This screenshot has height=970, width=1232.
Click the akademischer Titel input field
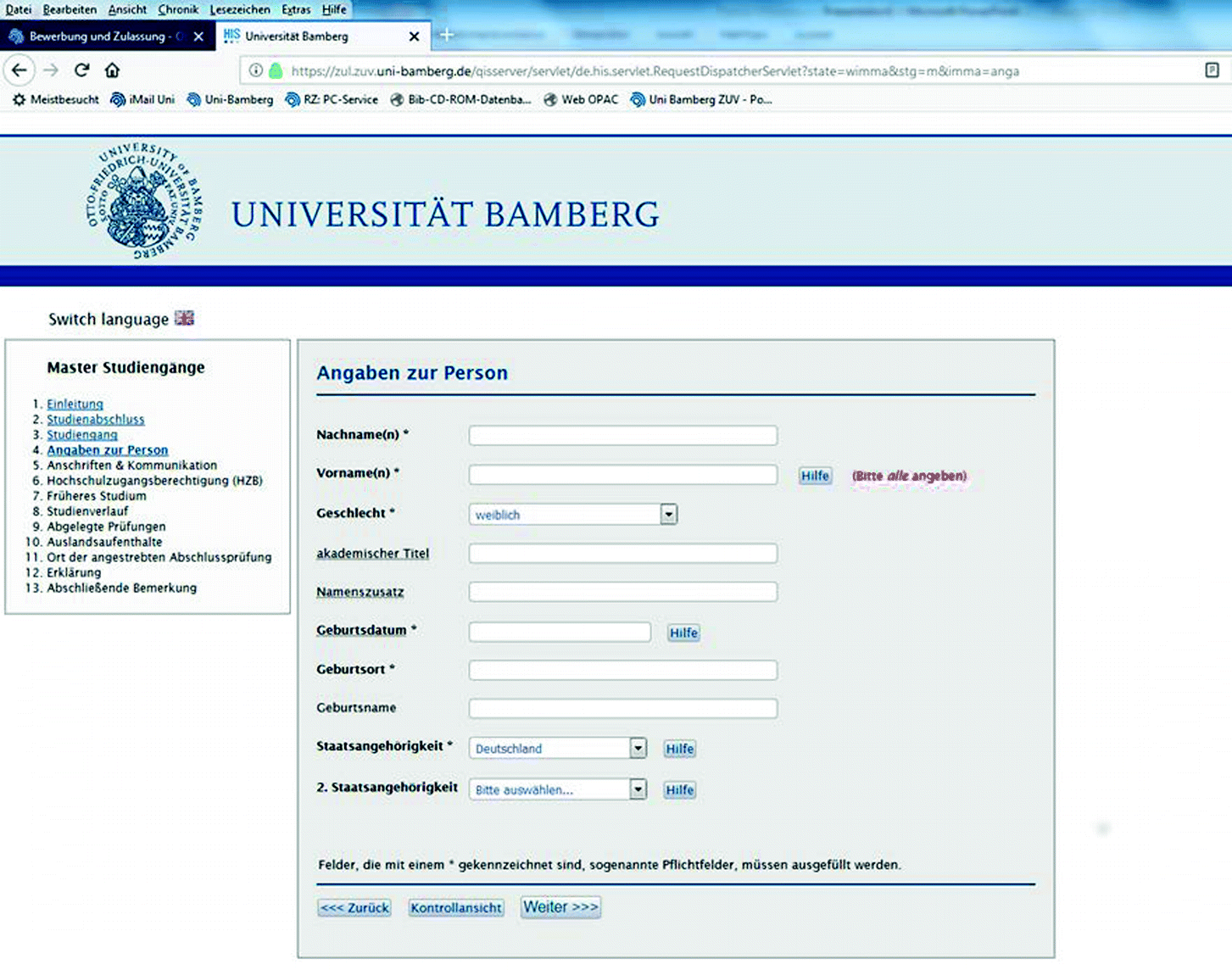[x=623, y=554]
